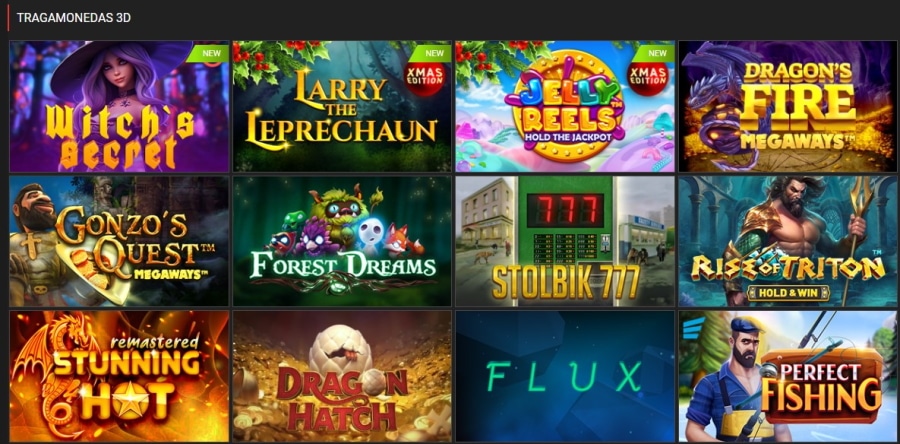This screenshot has width=900, height=444.
Task: Click XMAS Edition ornament on Jelly Reels
Action: point(649,79)
